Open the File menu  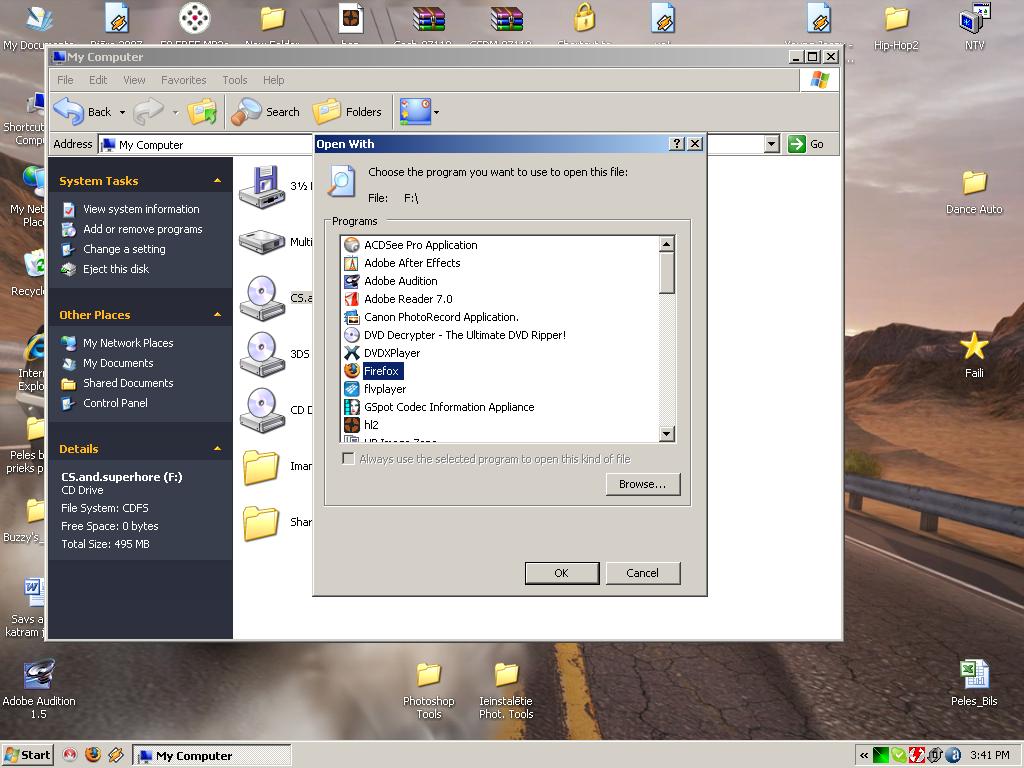point(65,80)
